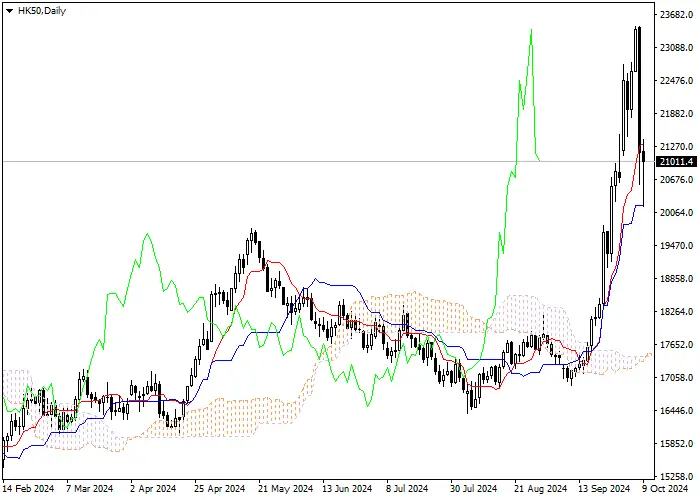Viewport: 700px width, 500px height.
Task: Click the 8 Jul 2024 date label
Action: click(407, 489)
